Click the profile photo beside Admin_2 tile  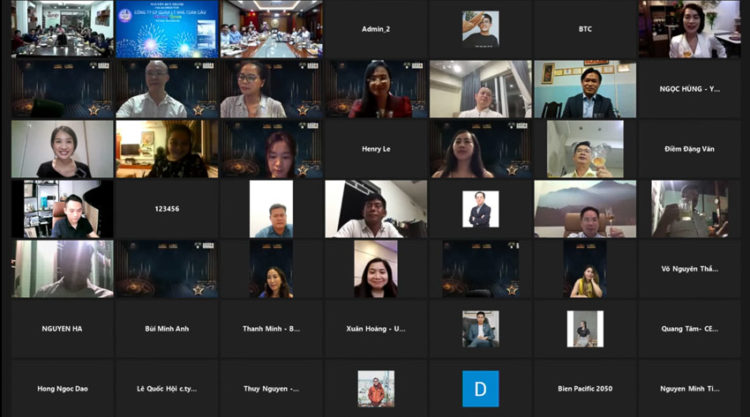480,29
